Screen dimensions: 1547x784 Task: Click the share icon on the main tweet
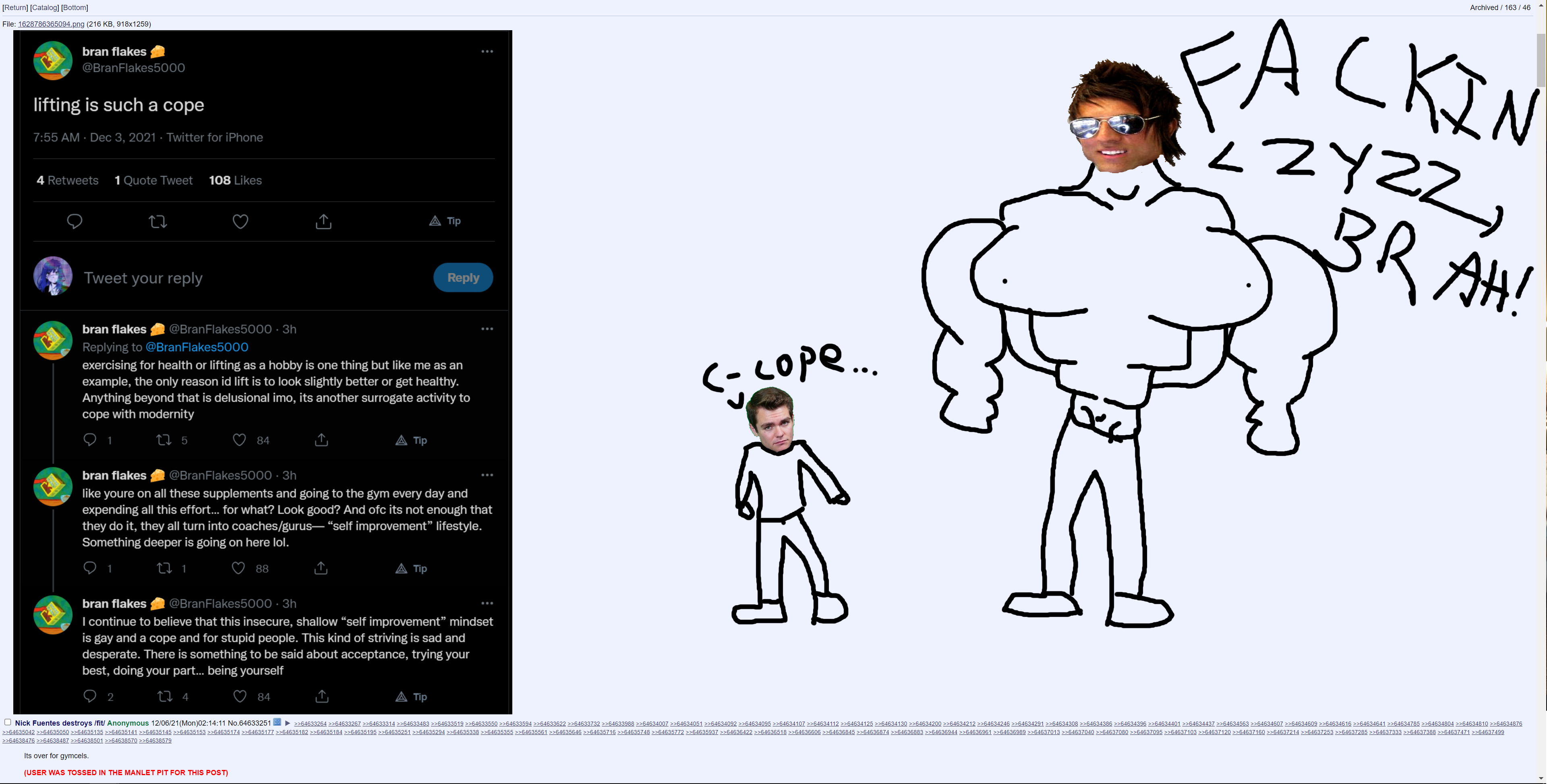[x=323, y=221]
